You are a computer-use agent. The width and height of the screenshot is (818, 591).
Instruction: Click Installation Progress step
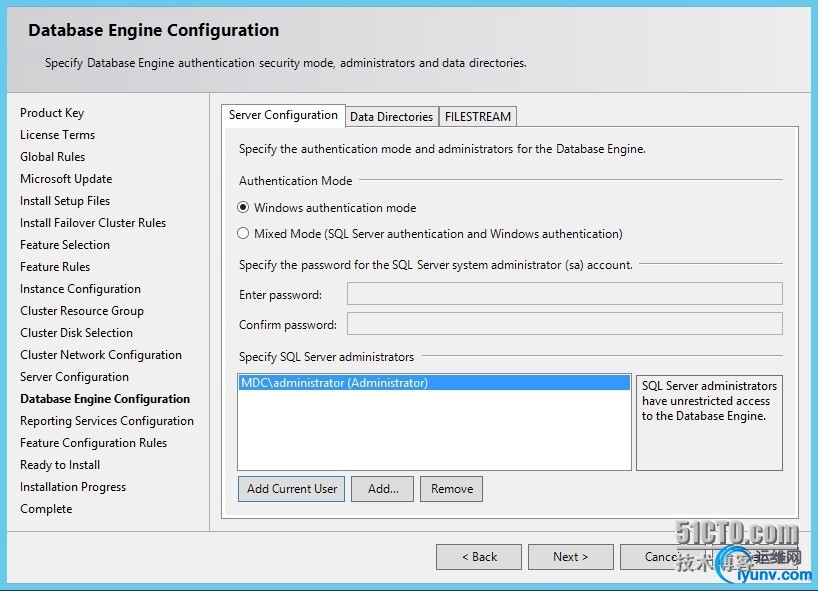click(73, 487)
